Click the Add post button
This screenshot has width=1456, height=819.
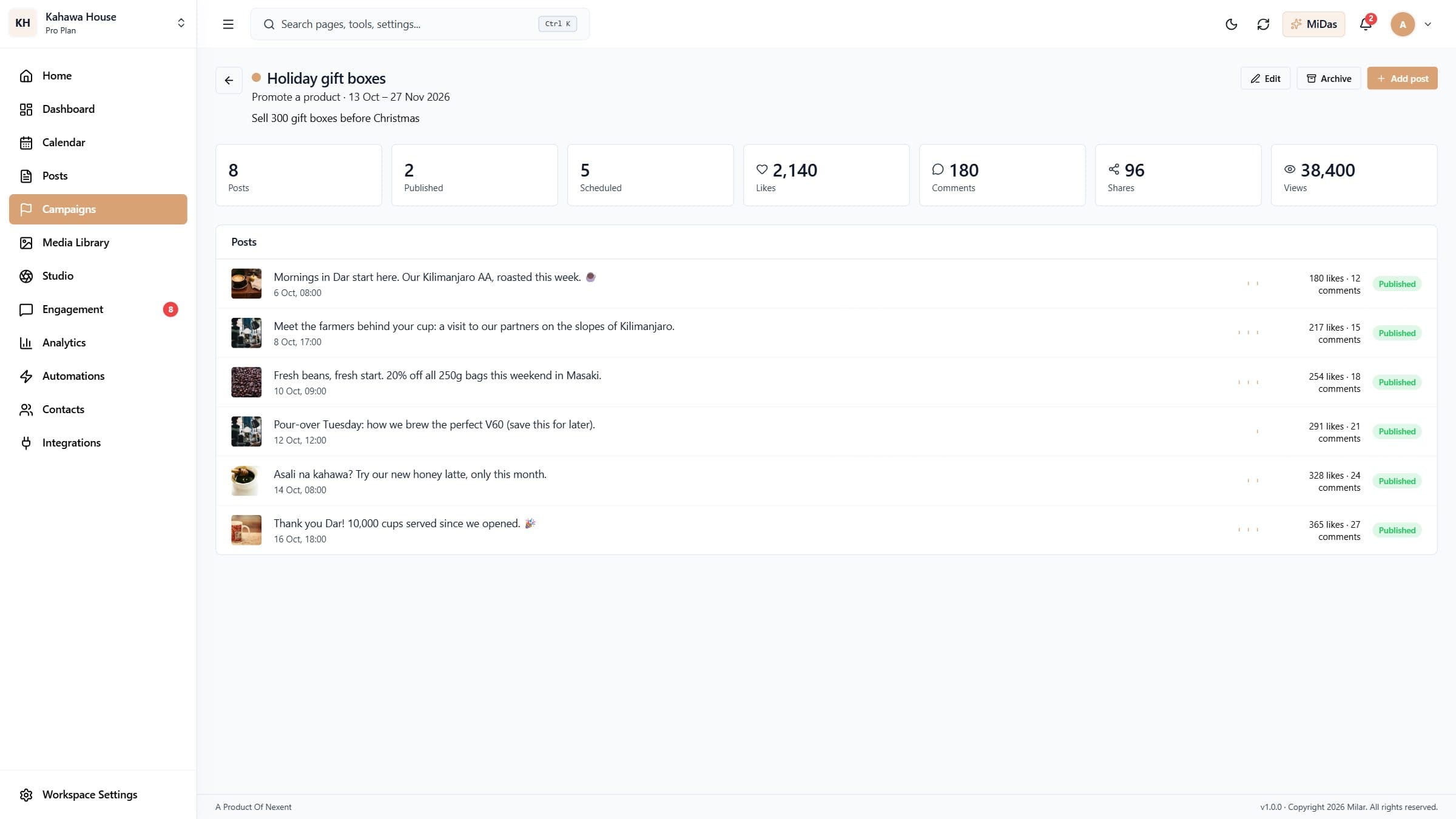pyautogui.click(x=1402, y=78)
